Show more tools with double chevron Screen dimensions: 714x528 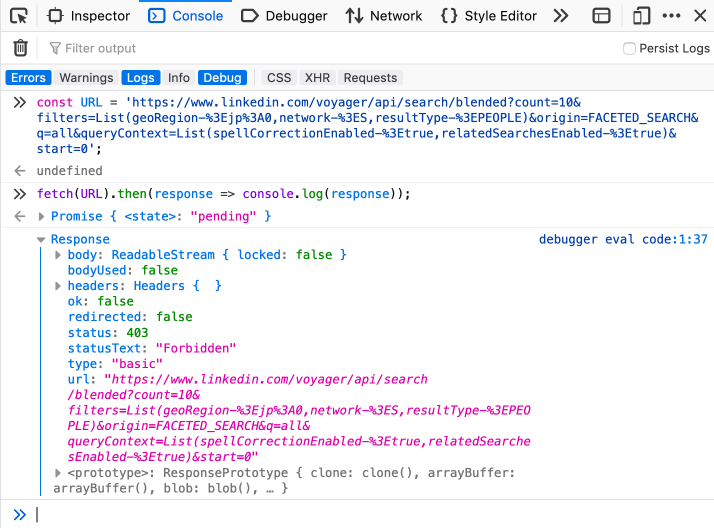click(561, 16)
